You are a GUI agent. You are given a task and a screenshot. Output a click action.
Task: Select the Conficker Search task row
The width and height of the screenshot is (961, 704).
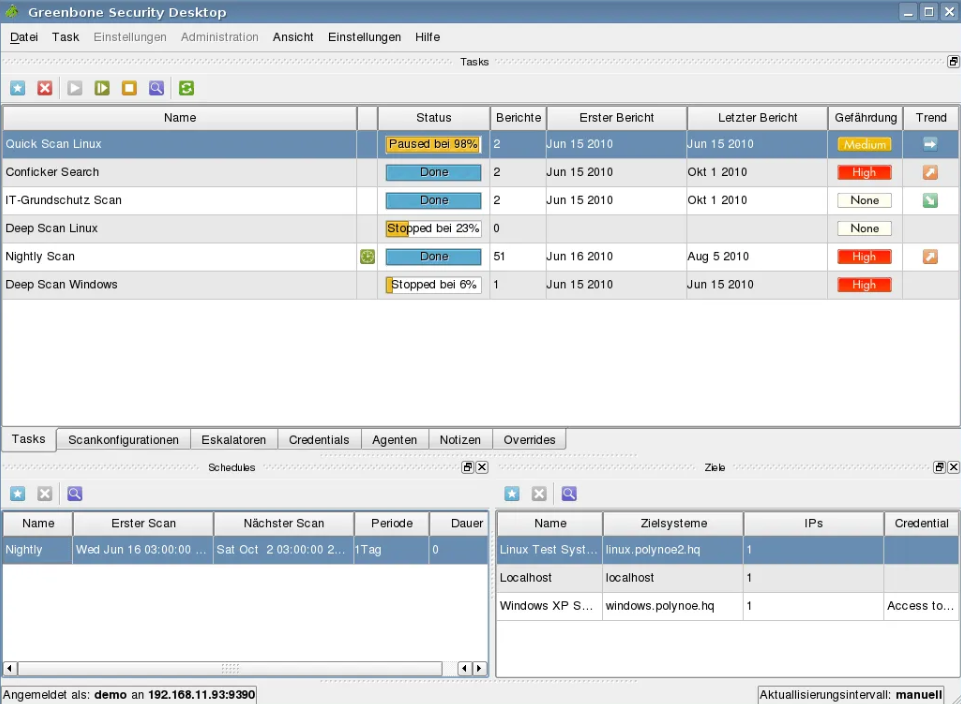(480, 172)
